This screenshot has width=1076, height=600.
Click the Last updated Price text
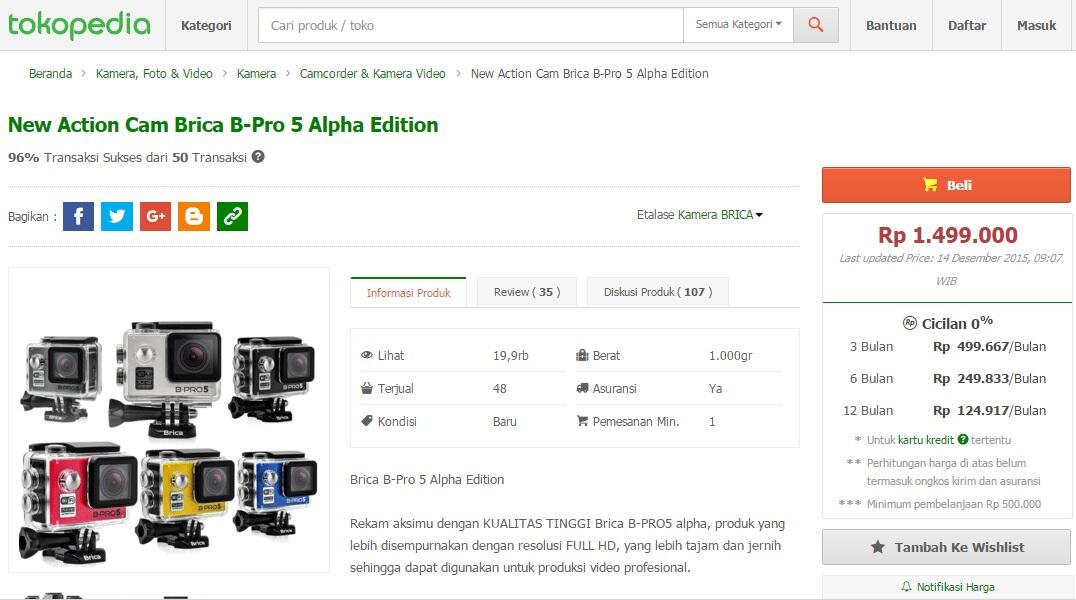coord(950,269)
